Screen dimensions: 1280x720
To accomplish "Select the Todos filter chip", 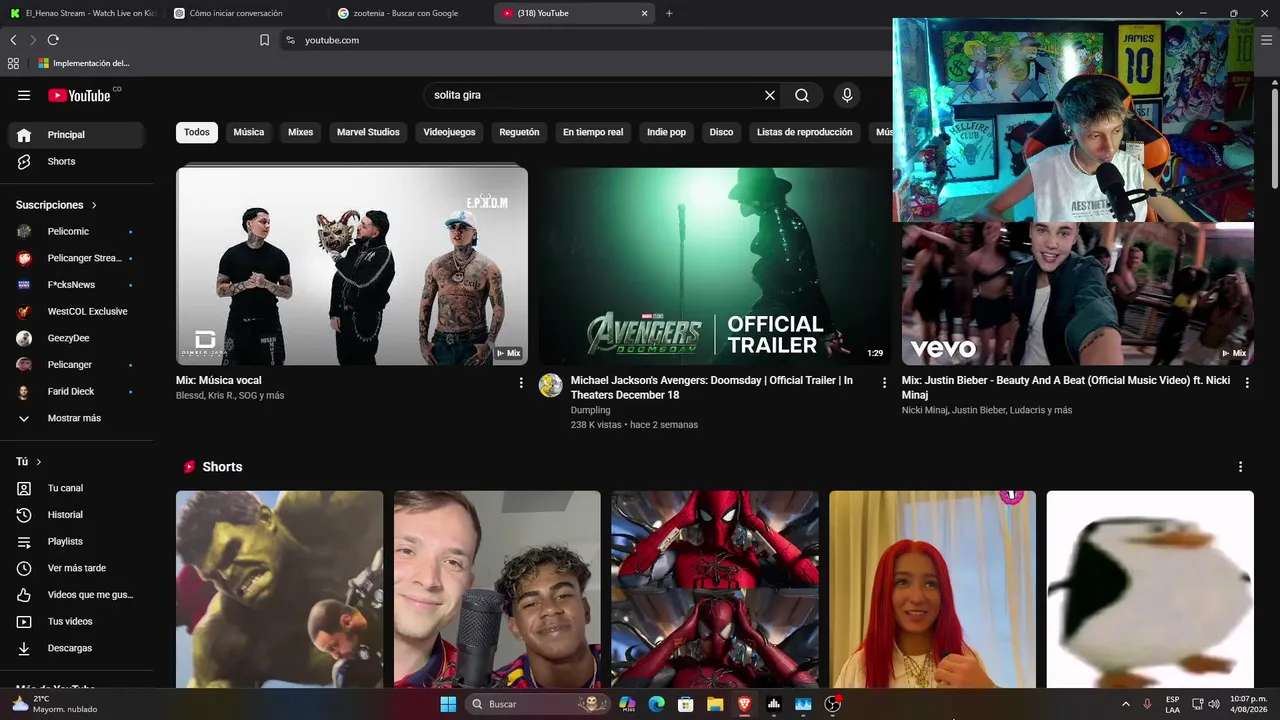I will [x=197, y=132].
